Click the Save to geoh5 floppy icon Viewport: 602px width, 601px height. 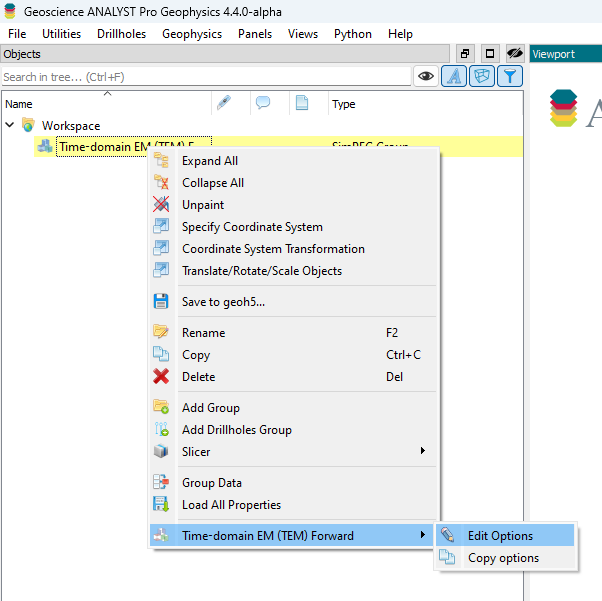click(161, 301)
